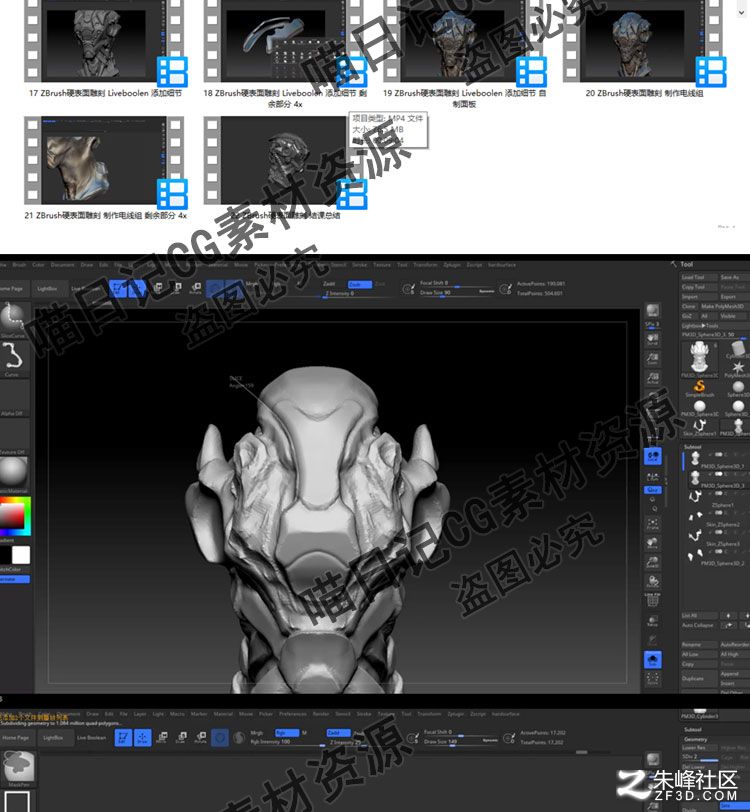Screen dimensions: 750x812
Task: Click the Xpose icon on right shelf
Action: pos(653,678)
